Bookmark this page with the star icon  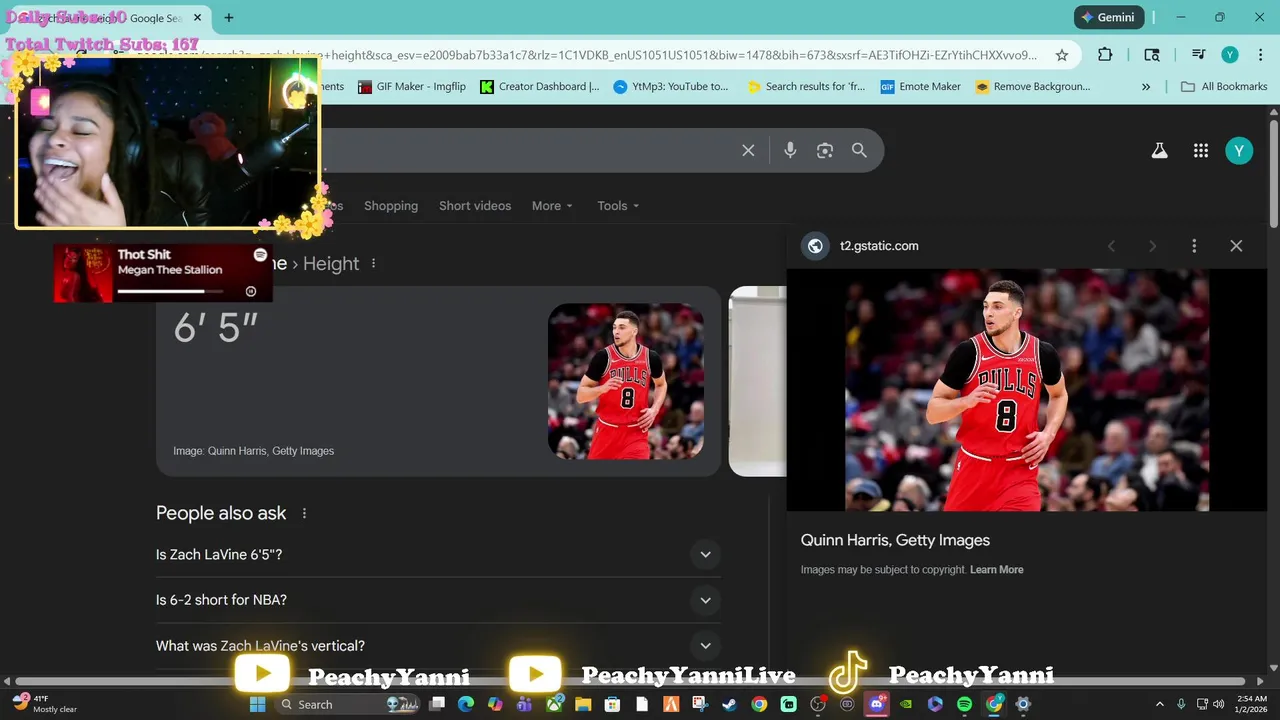point(1062,55)
